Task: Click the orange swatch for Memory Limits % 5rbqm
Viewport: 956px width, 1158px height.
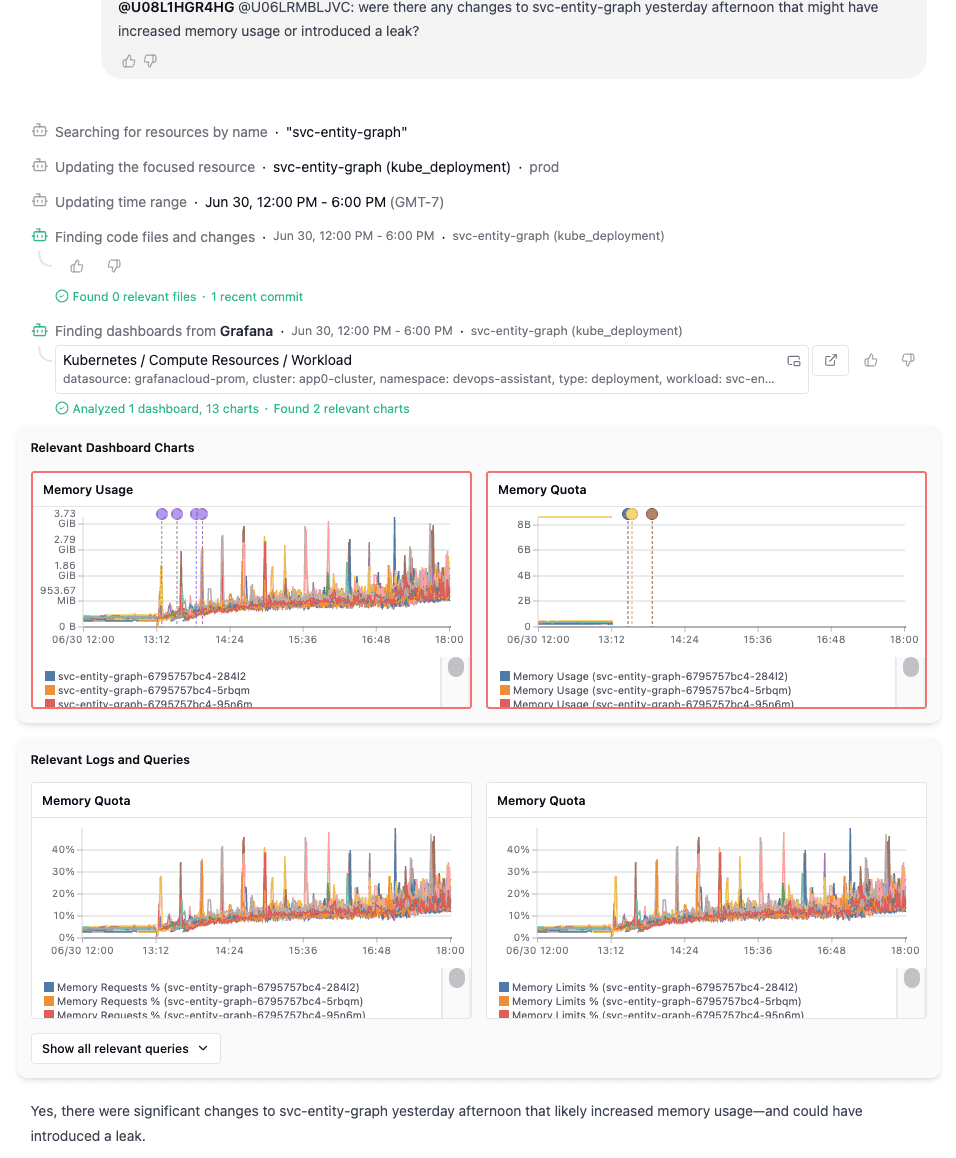Action: tap(505, 1001)
